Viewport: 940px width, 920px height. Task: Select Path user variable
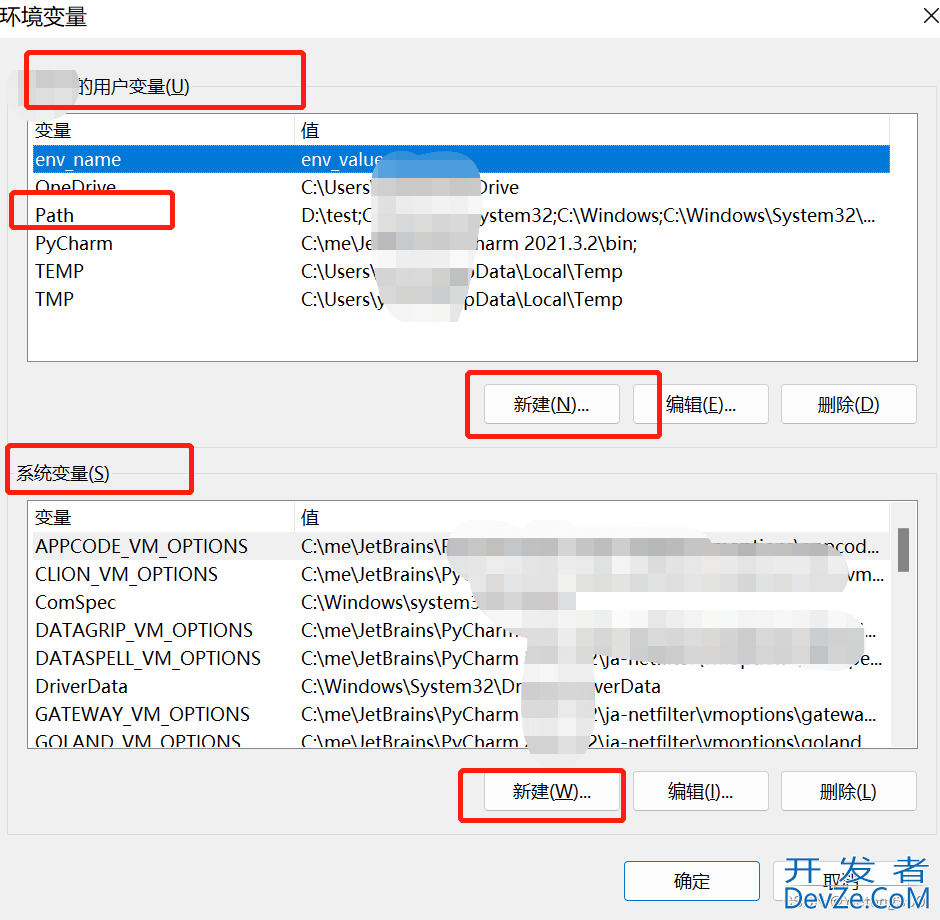coord(461,215)
